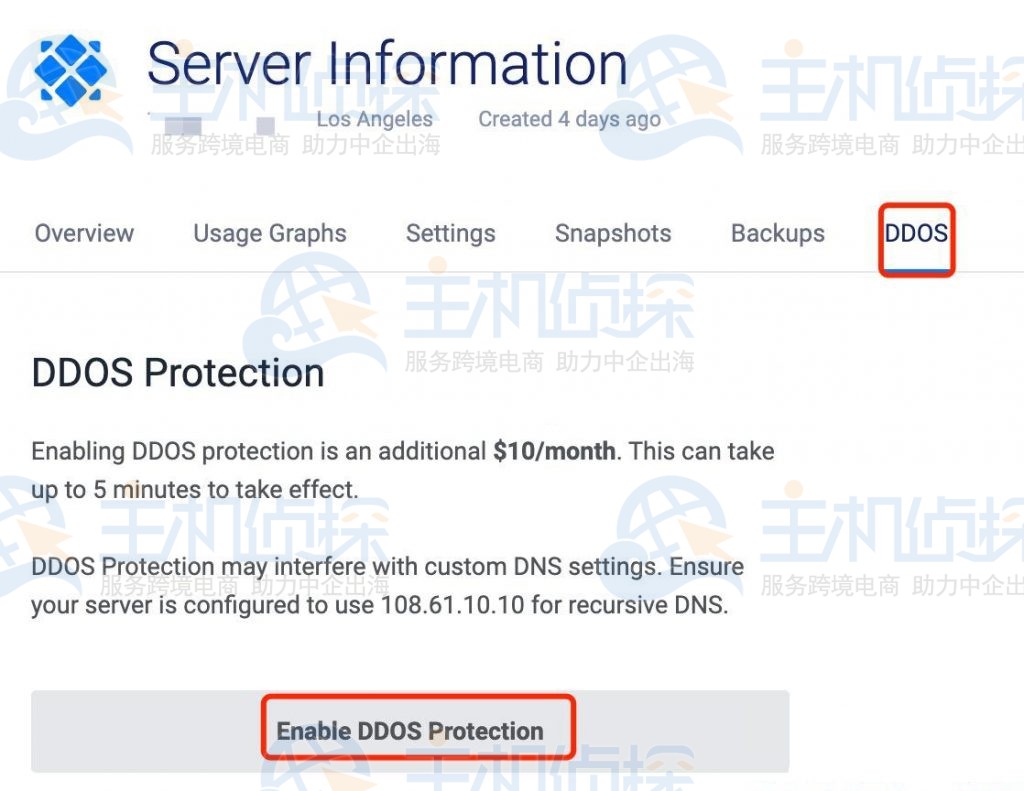Click the Server Information page title

point(387,64)
